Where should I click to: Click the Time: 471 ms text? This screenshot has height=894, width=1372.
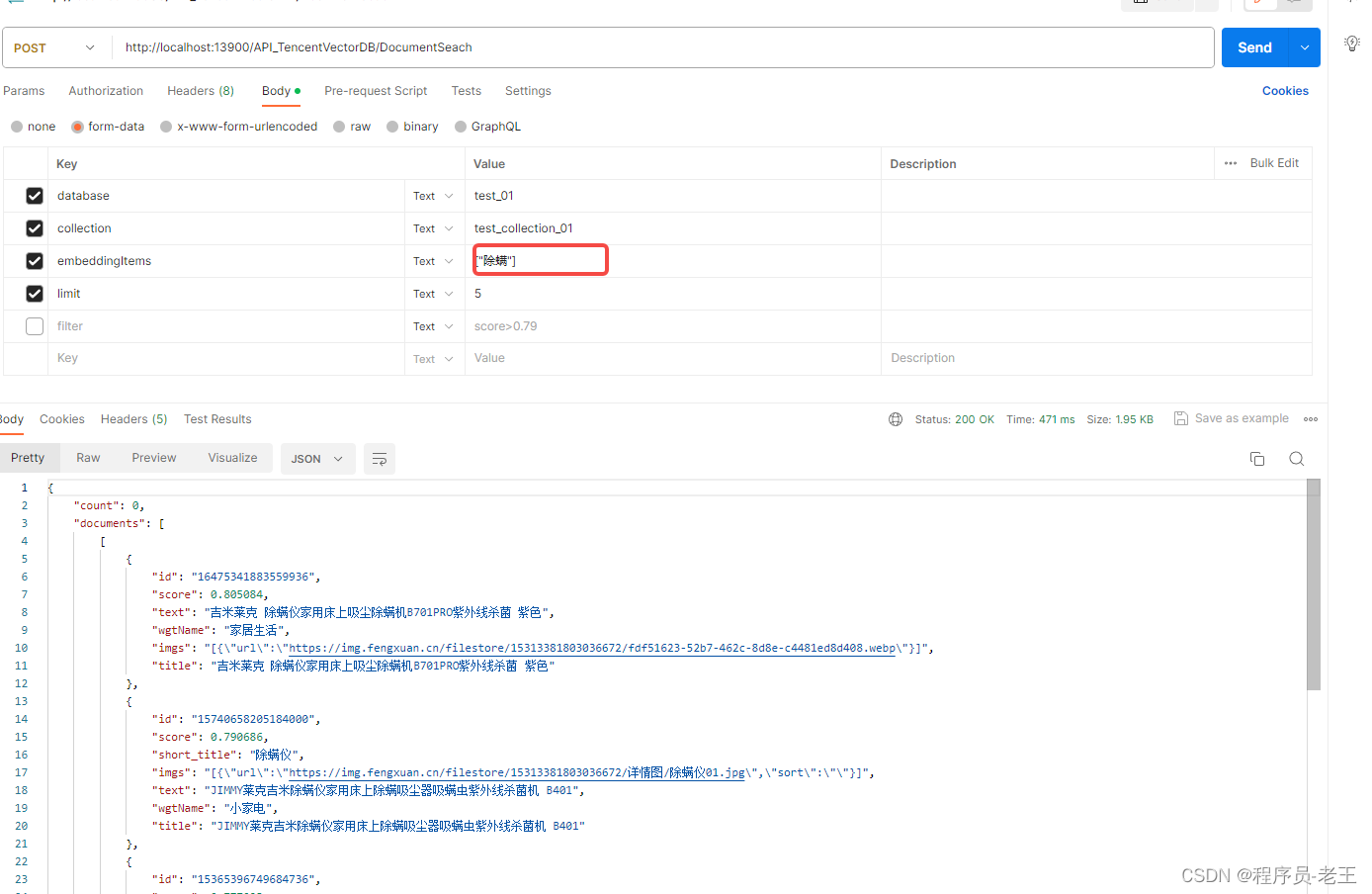[1040, 419]
